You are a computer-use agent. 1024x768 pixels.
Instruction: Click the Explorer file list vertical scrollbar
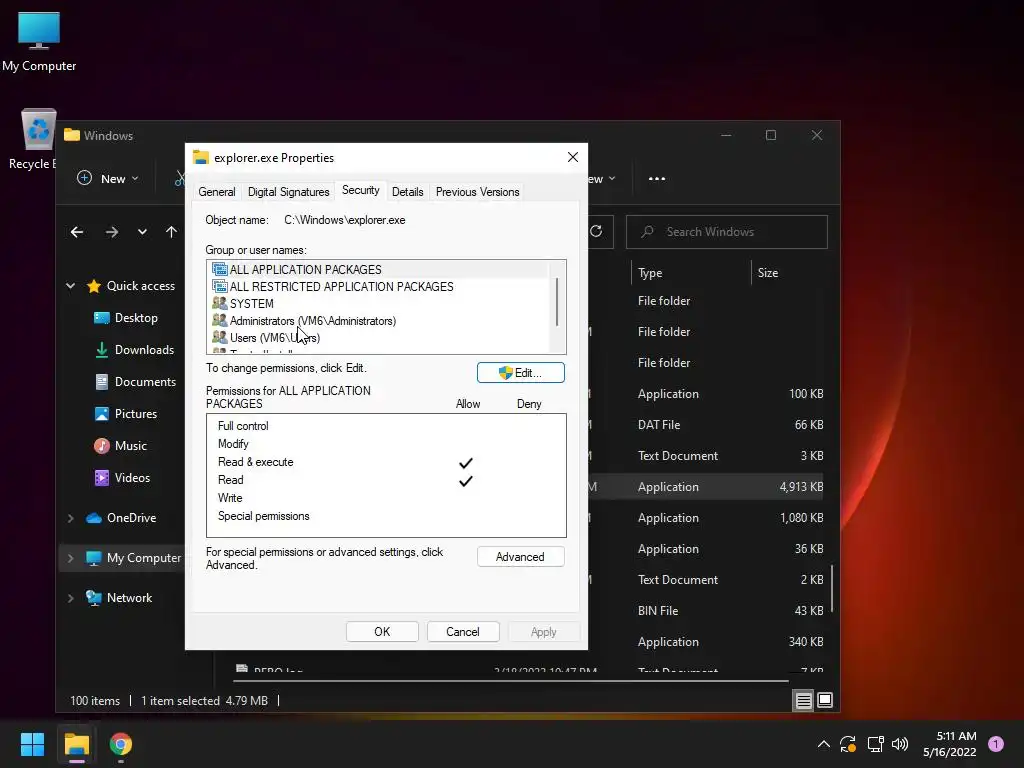(x=831, y=588)
